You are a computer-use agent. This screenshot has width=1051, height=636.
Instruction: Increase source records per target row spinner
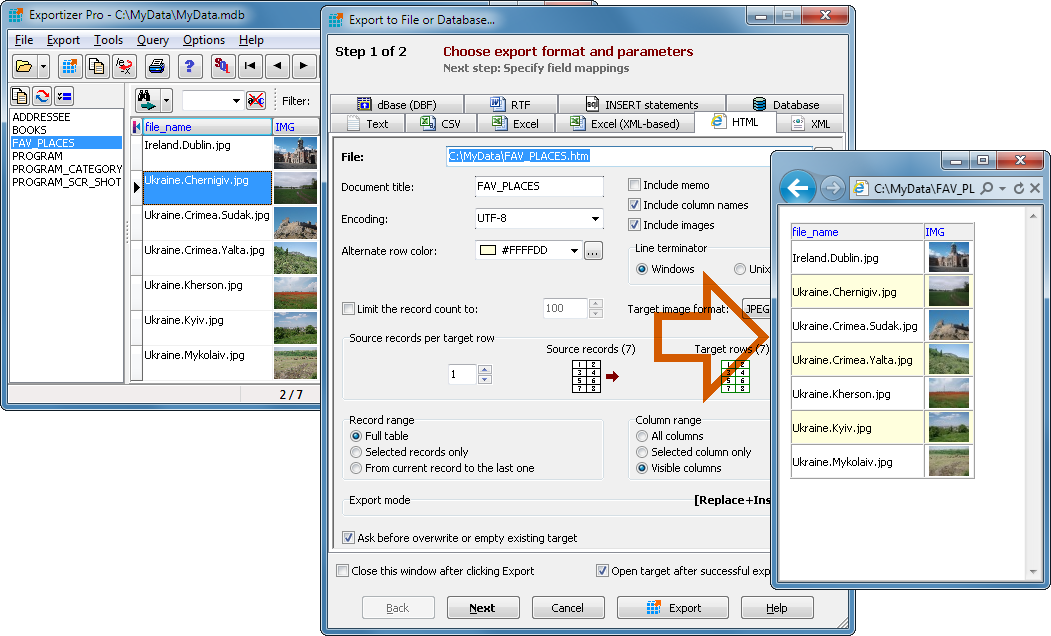[485, 369]
